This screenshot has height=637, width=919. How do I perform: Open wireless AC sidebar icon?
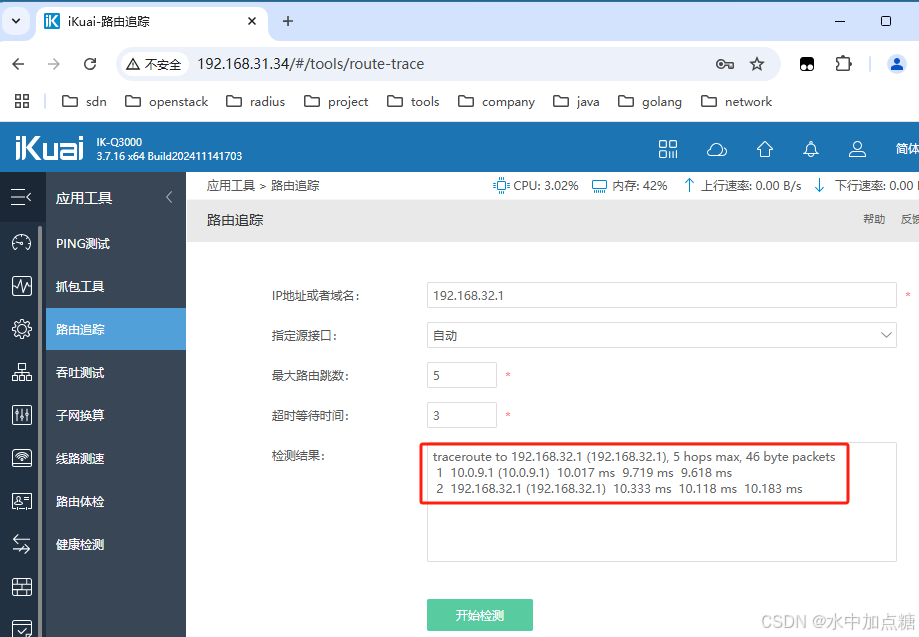[22, 458]
